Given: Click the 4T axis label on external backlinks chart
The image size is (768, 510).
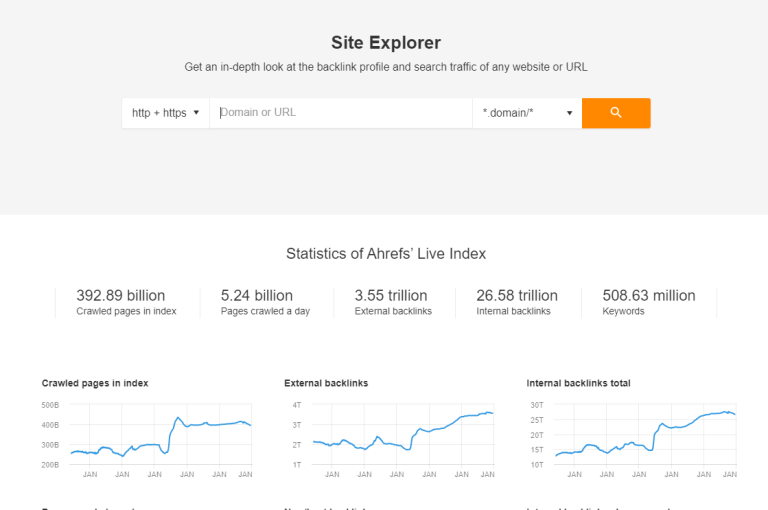Looking at the screenshot, I should coord(297,405).
